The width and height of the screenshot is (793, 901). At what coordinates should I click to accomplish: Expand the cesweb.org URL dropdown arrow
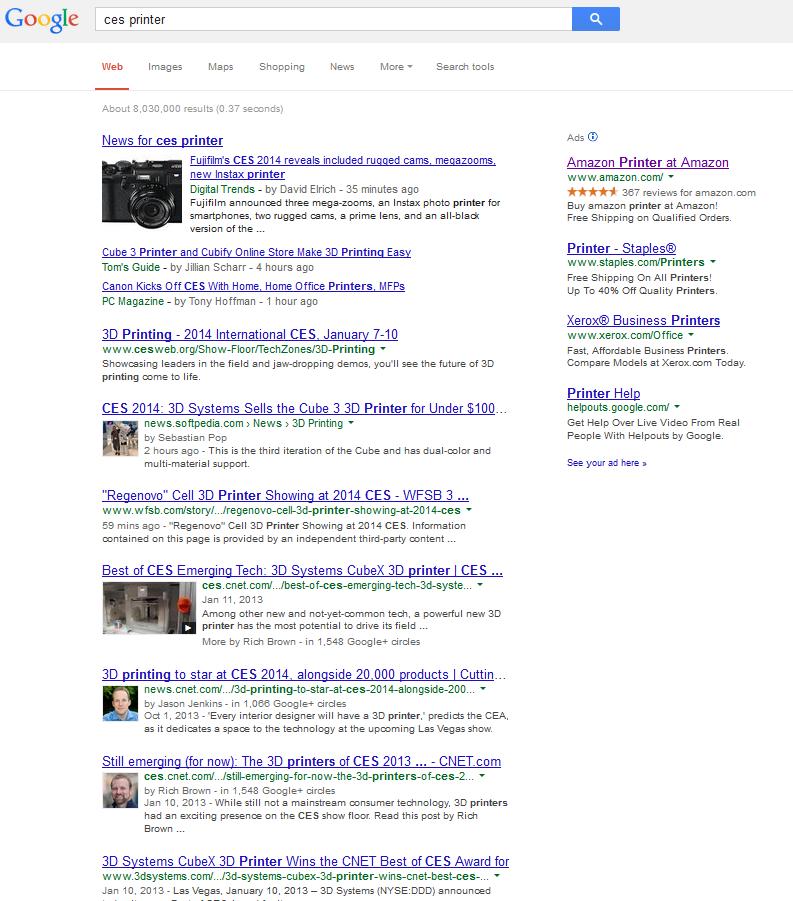click(x=383, y=349)
